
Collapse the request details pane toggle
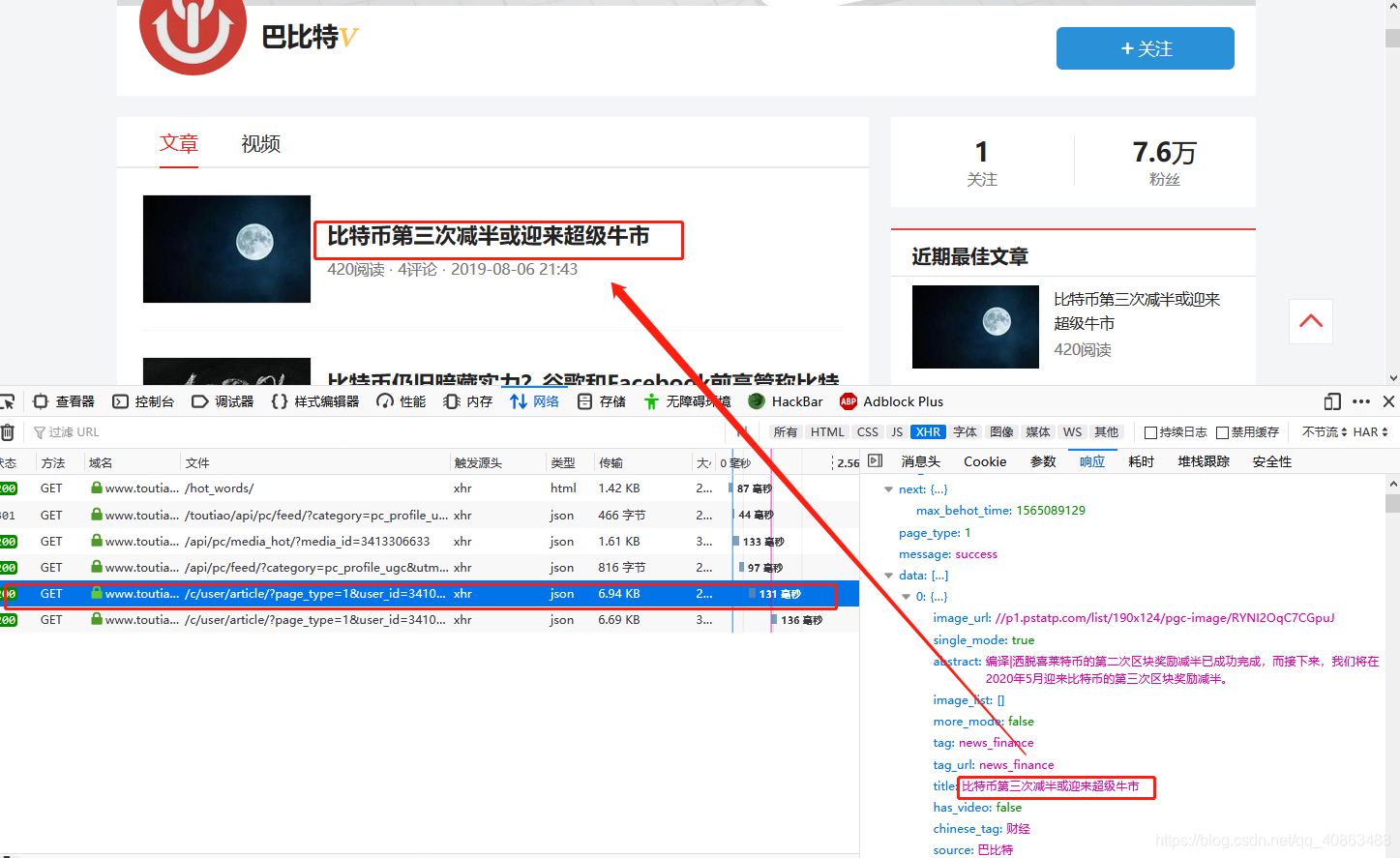pyautogui.click(x=876, y=461)
